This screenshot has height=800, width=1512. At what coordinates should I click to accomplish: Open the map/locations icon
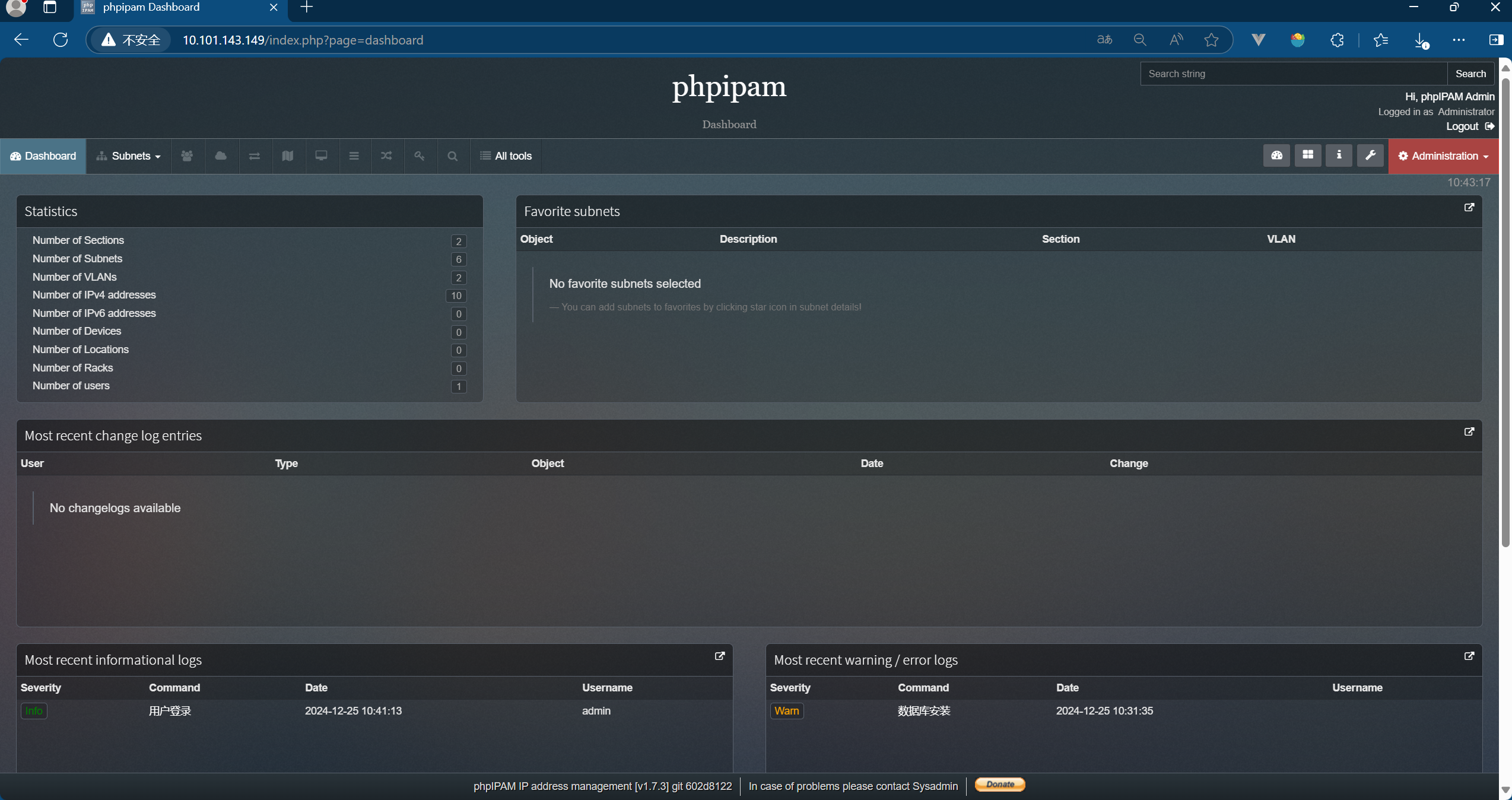coord(287,156)
